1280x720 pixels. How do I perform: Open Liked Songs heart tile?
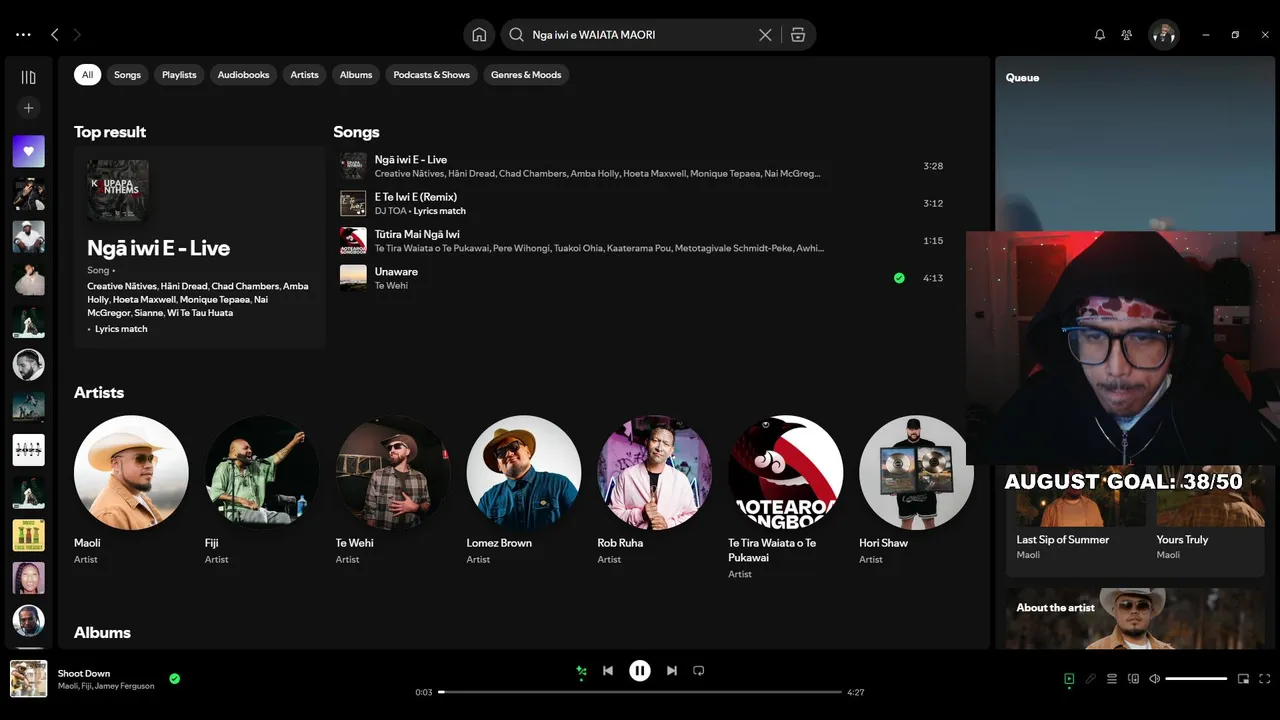click(28, 151)
